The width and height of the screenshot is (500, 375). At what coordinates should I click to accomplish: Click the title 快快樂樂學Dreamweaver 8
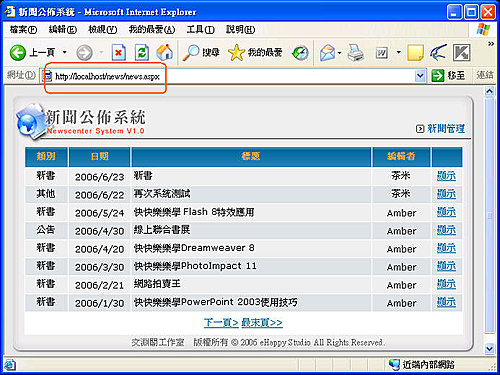pos(194,248)
